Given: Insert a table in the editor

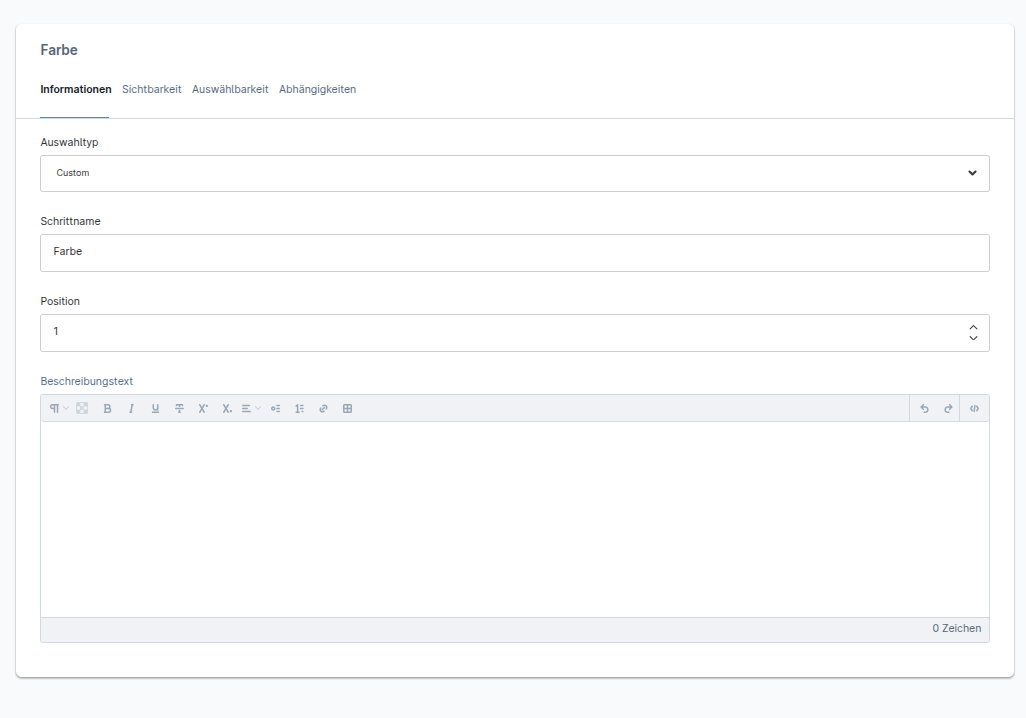Looking at the screenshot, I should 347,408.
